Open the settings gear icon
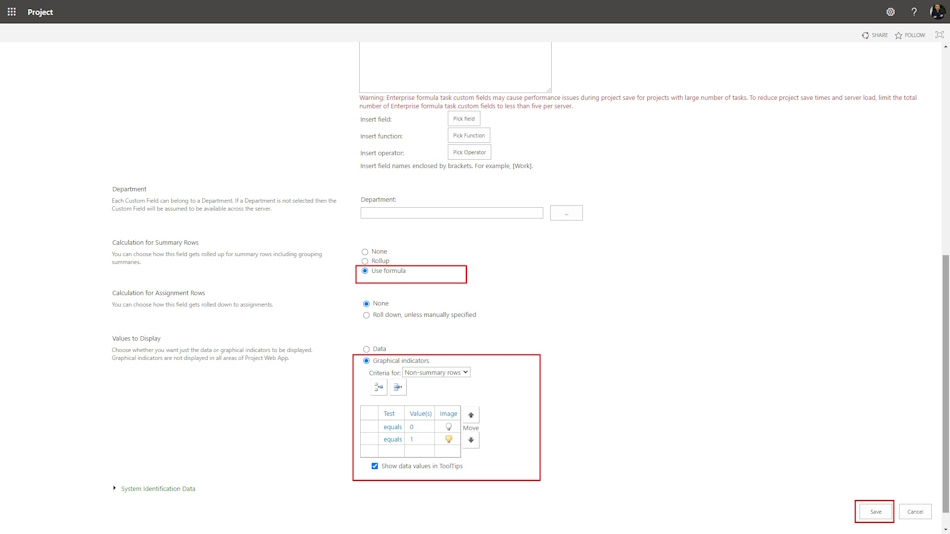Screen dimensions: 950x534 click(890, 12)
